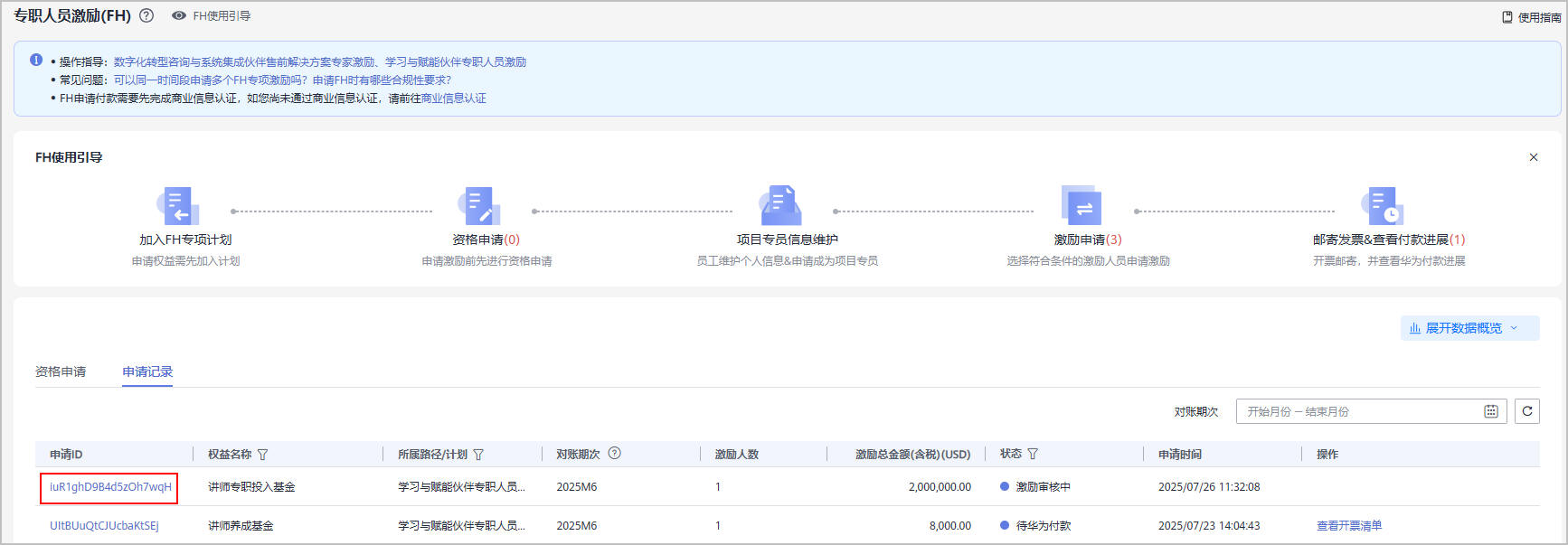Select the 申请记录 tab
This screenshot has height=545, width=1568.
pyautogui.click(x=147, y=371)
